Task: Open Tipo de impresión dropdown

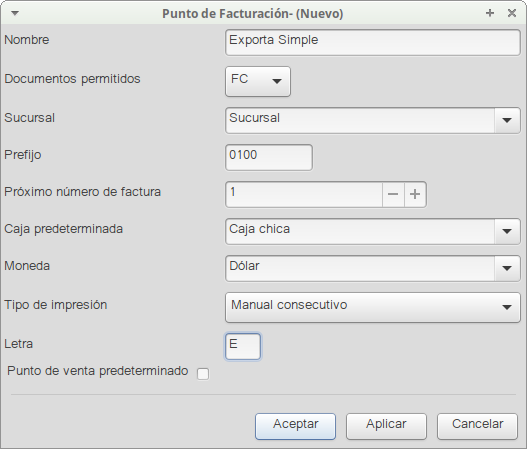Action: click(x=373, y=307)
